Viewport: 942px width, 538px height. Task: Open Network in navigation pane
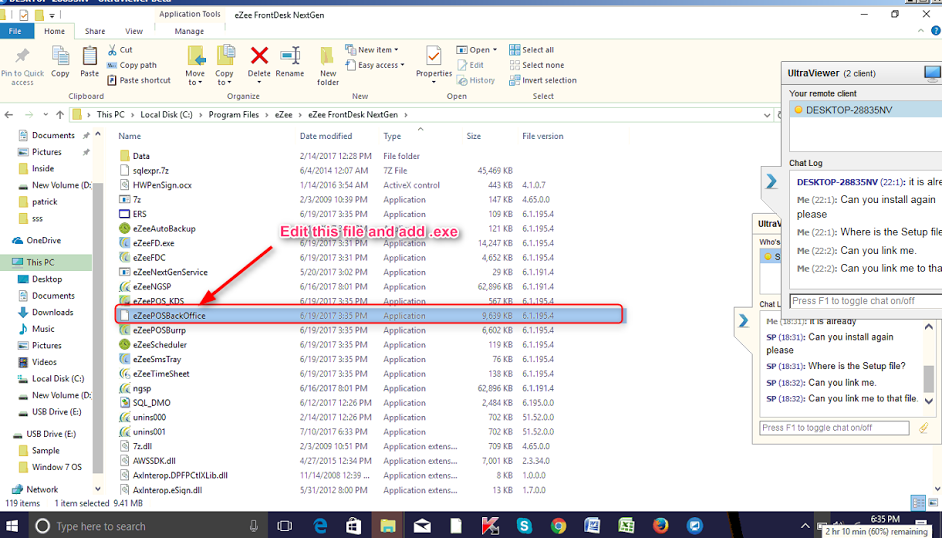point(42,489)
